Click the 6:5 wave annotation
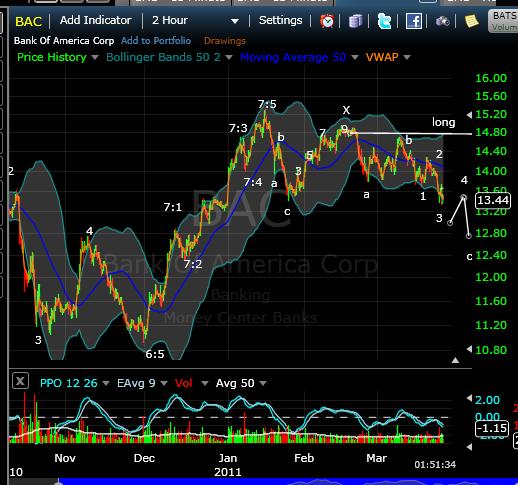This screenshot has height=485, width=518. [x=155, y=354]
